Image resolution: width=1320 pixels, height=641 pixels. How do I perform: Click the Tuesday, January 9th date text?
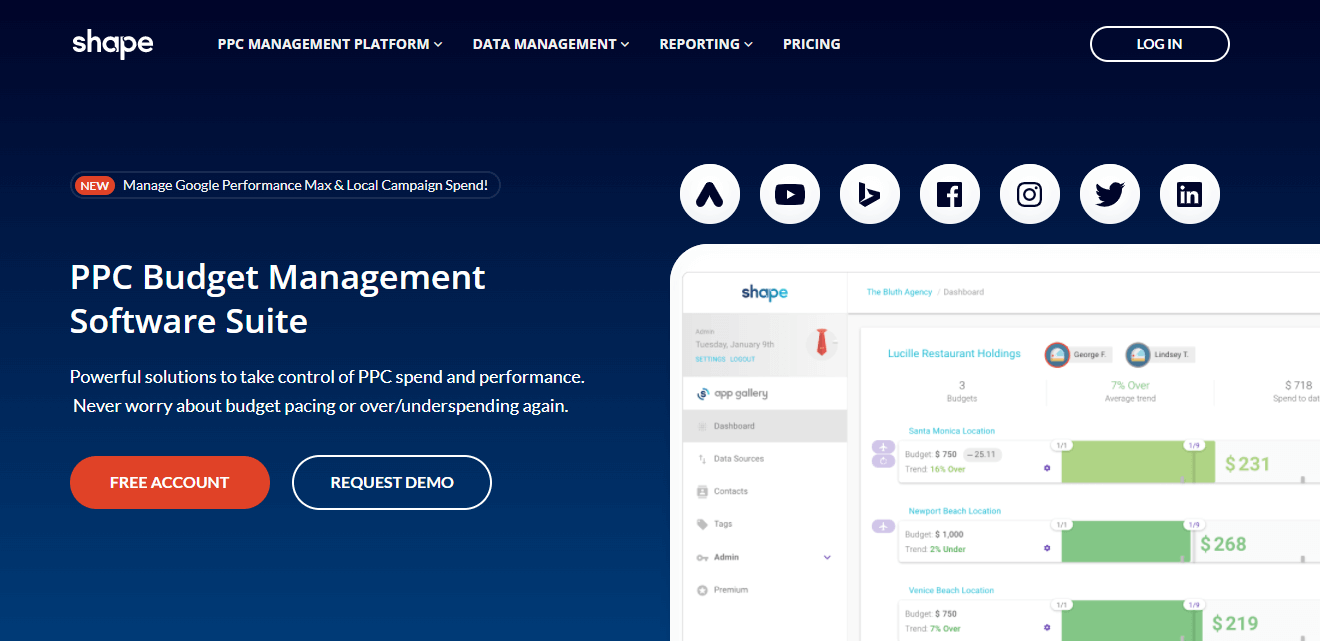(736, 345)
